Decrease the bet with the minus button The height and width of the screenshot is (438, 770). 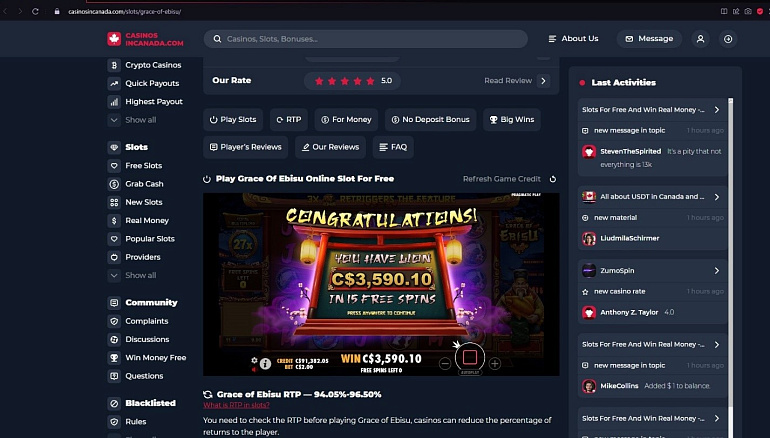[445, 364]
